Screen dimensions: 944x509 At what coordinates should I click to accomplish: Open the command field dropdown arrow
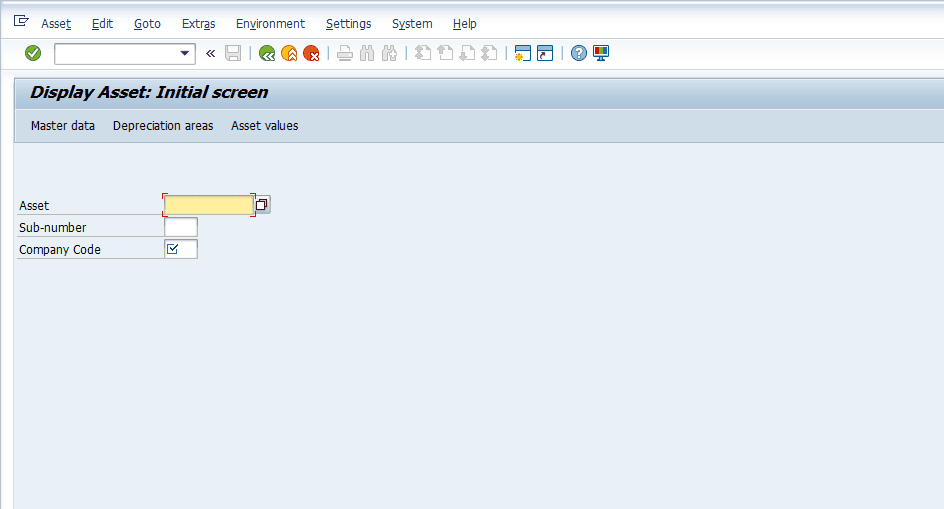185,54
